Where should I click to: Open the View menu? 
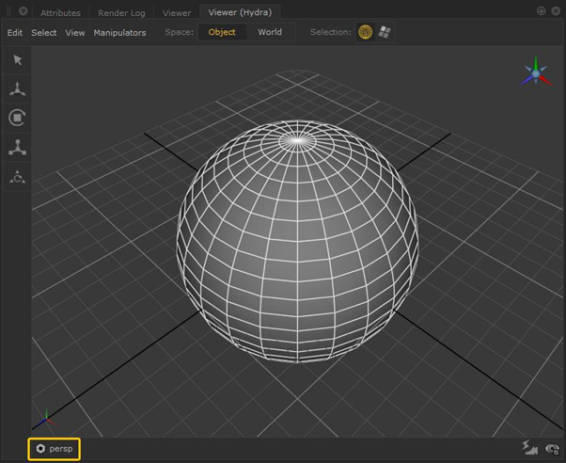[x=75, y=33]
